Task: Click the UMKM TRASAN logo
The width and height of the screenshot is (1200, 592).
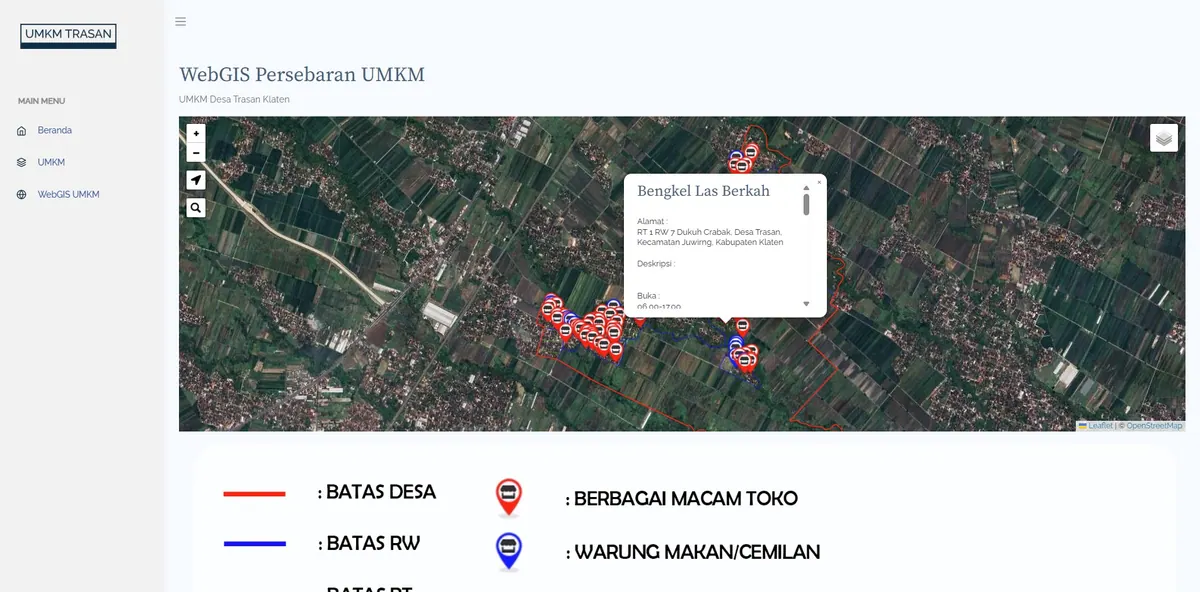Action: point(68,36)
